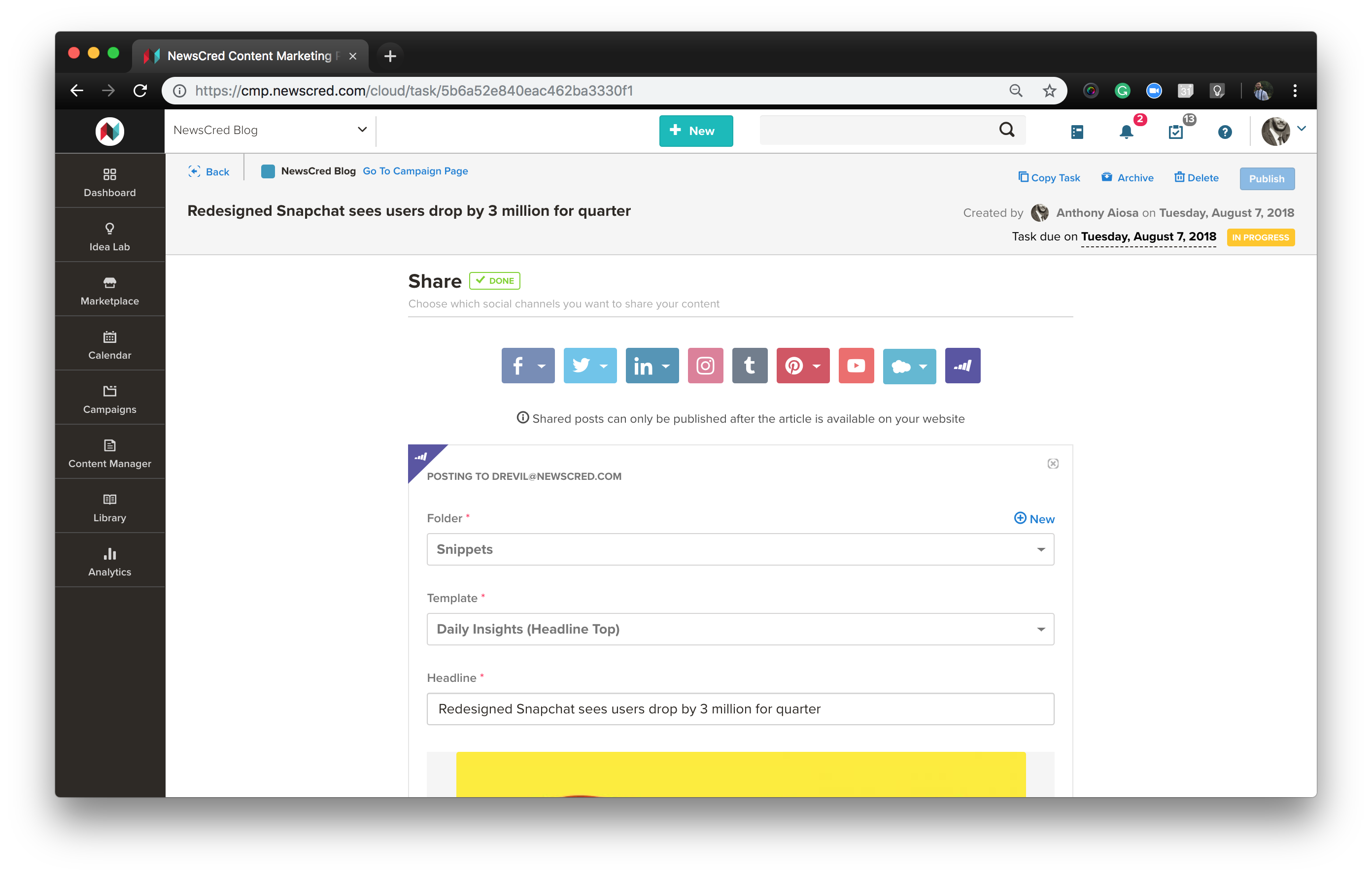The height and width of the screenshot is (876, 1372).
Task: Select the YouTube share channel
Action: click(857, 366)
